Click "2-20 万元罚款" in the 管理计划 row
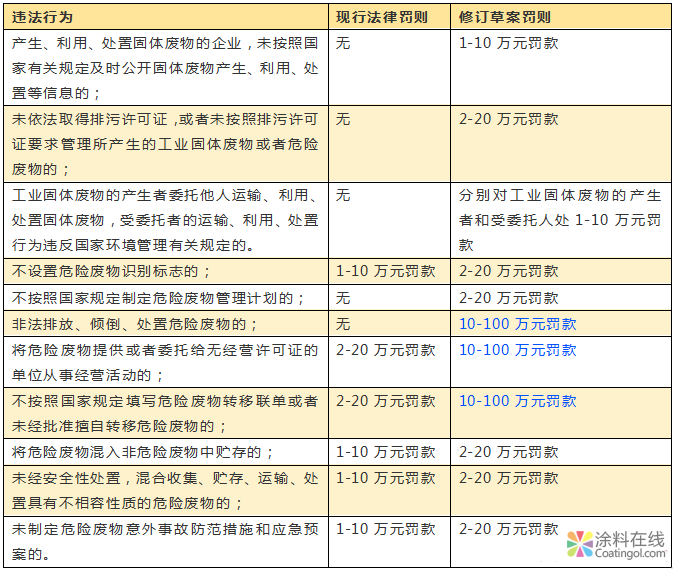The height and width of the screenshot is (571, 677). pyautogui.click(x=508, y=298)
